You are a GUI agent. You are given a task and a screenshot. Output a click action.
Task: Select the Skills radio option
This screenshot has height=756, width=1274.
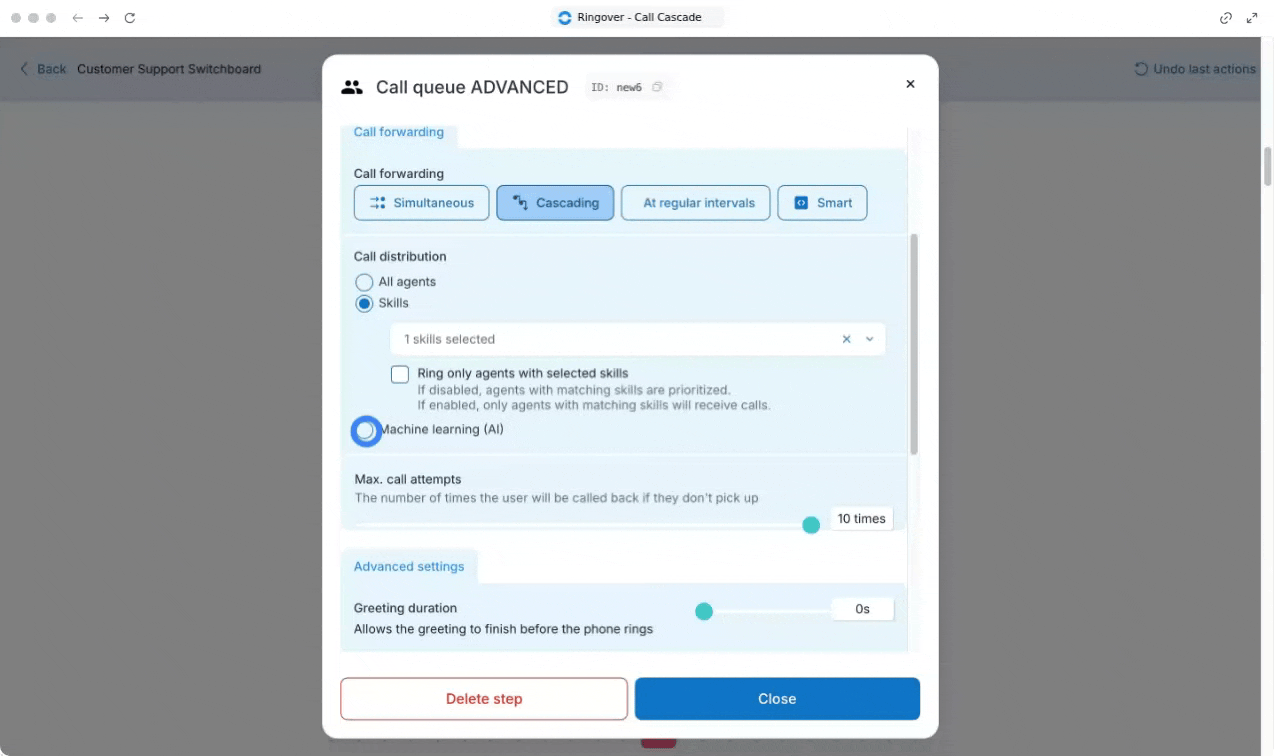[x=364, y=304]
